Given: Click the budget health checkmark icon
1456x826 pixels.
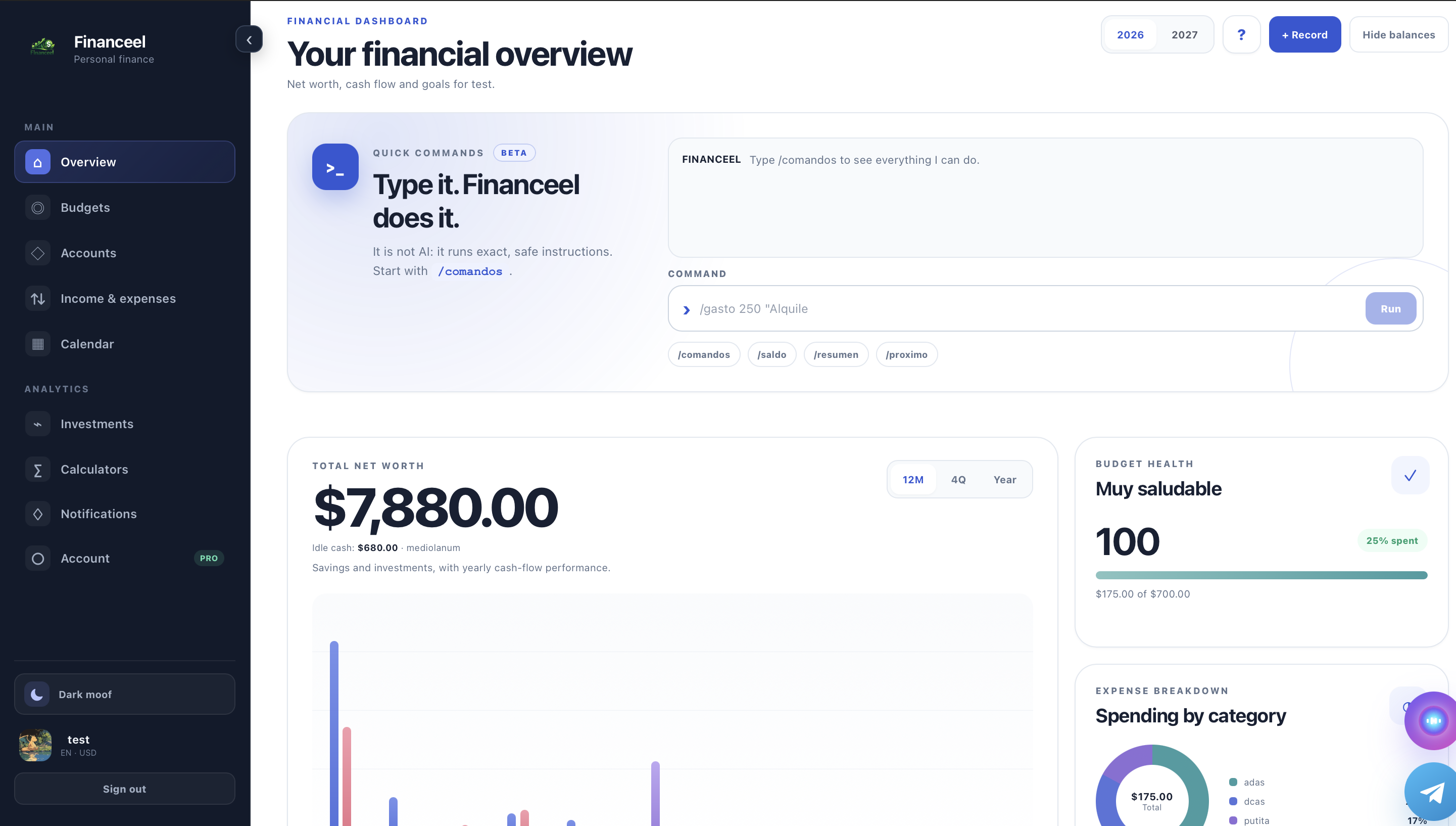Looking at the screenshot, I should click(x=1410, y=475).
